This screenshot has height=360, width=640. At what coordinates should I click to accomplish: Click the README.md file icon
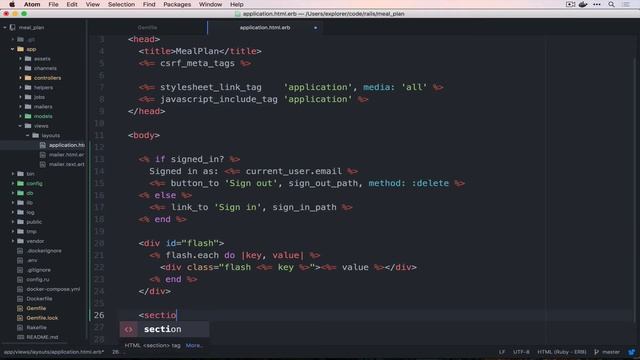[x=20, y=337]
